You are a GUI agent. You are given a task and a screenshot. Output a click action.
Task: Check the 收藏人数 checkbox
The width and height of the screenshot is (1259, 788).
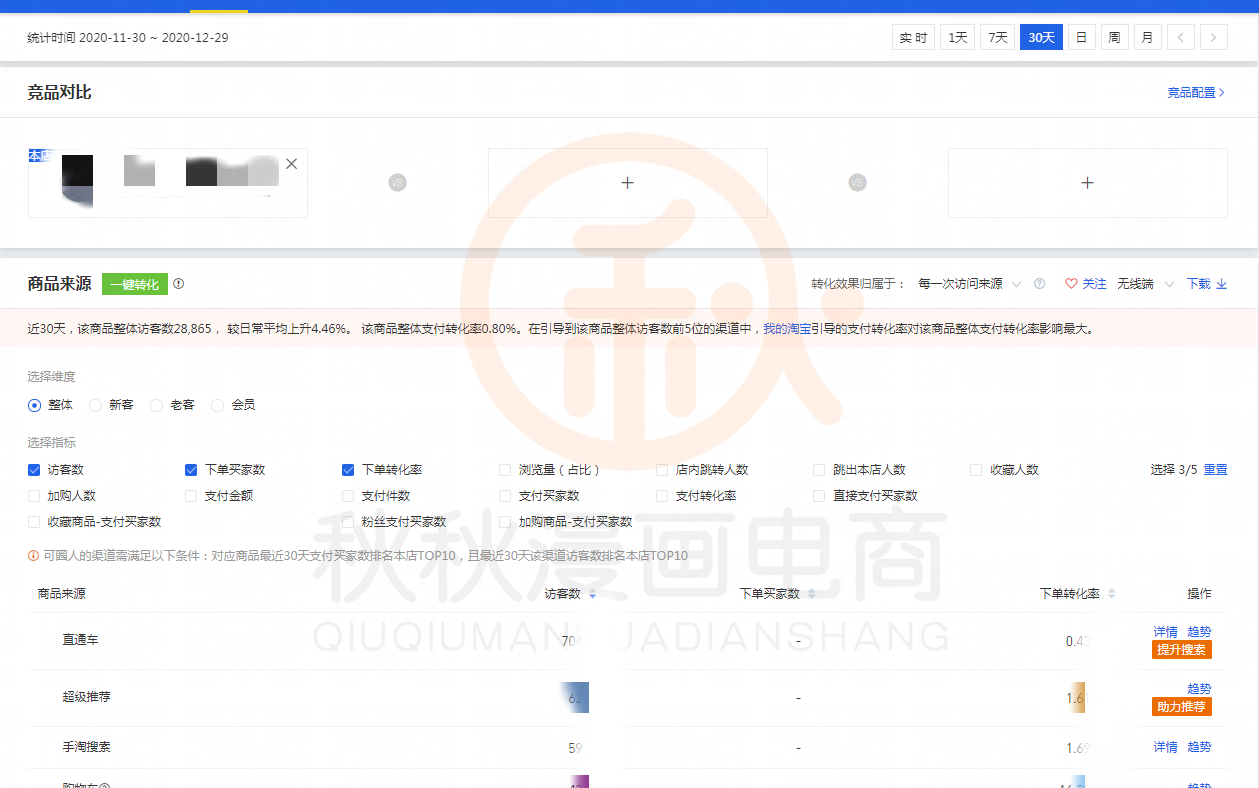[976, 470]
